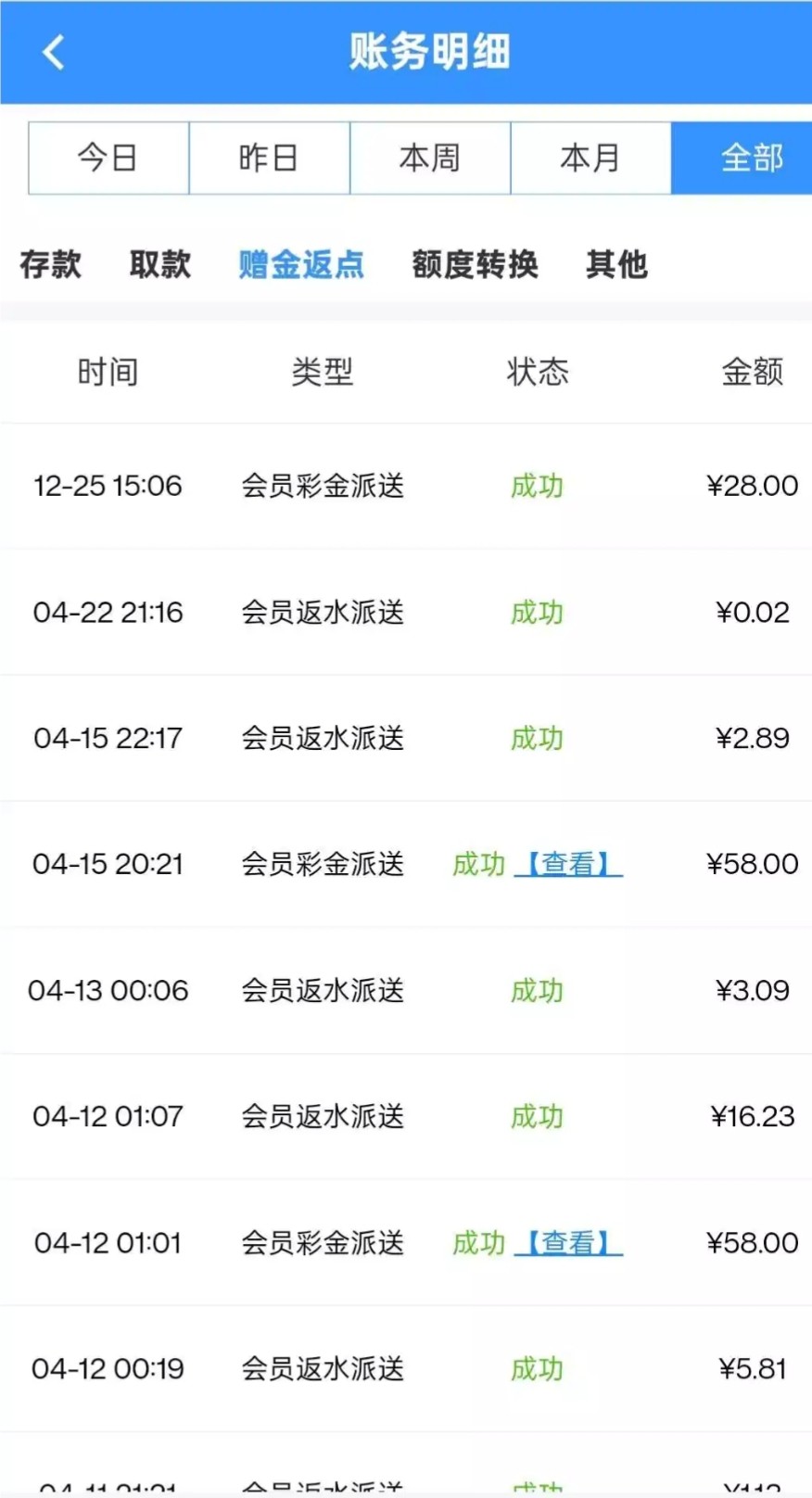Tap the back arrow icon
The image size is (812, 1498).
pyautogui.click(x=54, y=52)
